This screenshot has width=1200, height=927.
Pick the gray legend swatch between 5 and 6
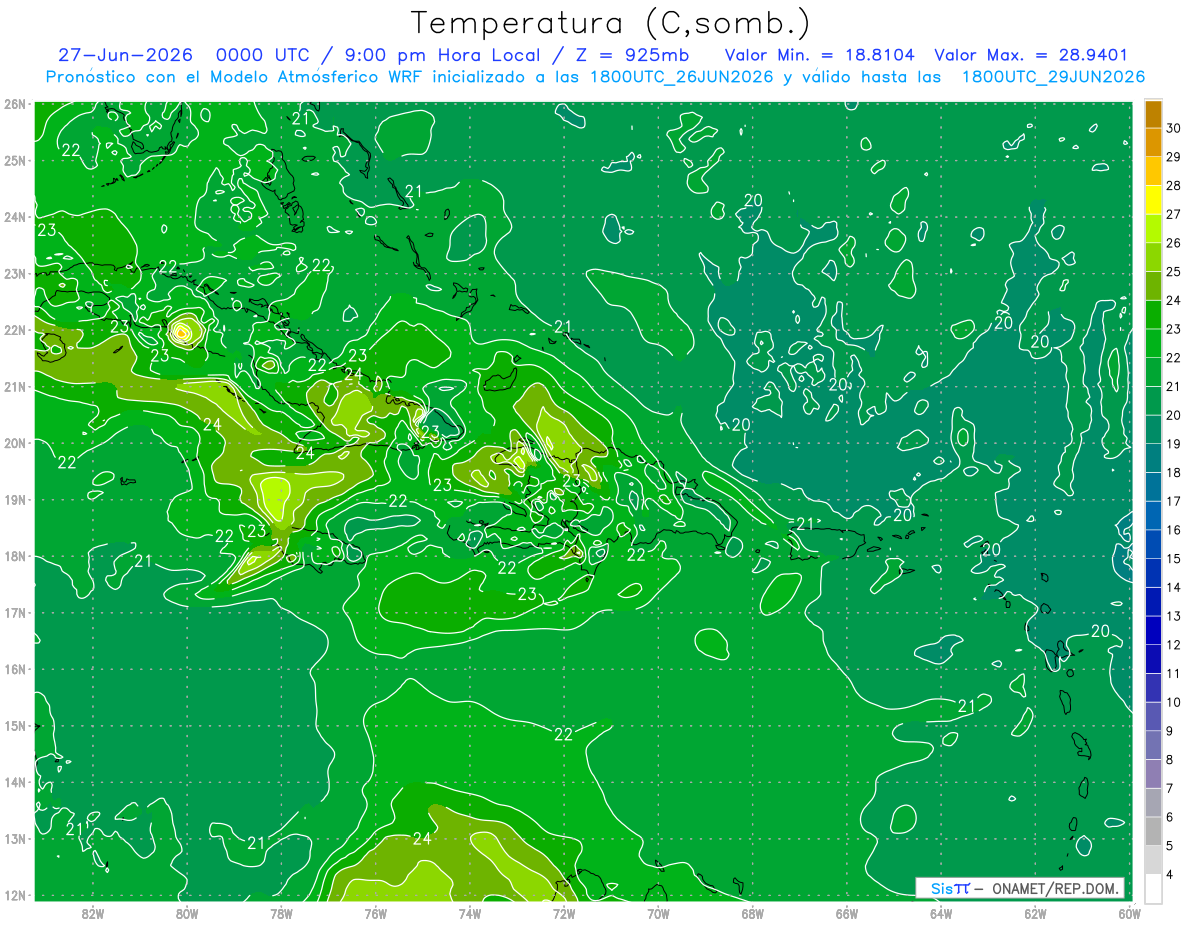tap(1153, 831)
